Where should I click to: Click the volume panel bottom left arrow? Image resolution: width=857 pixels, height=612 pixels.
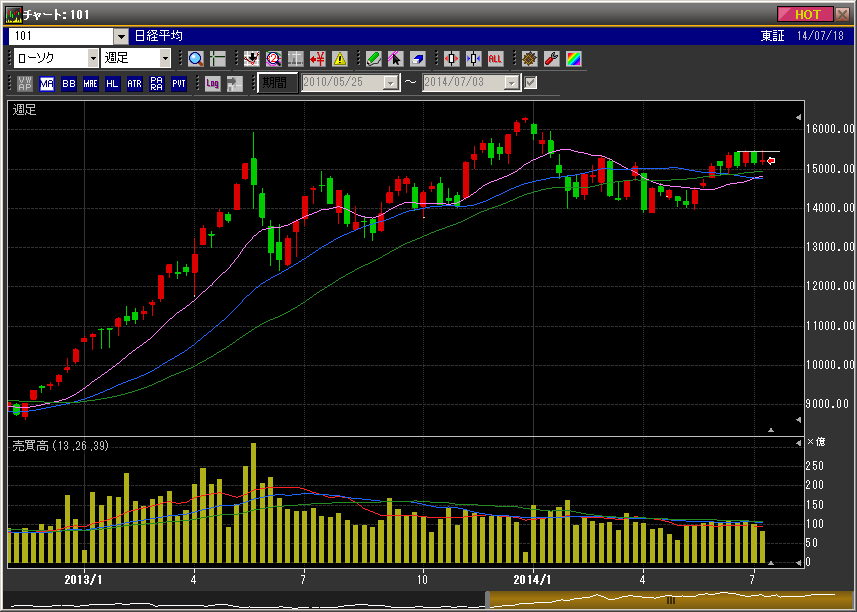coord(799,562)
